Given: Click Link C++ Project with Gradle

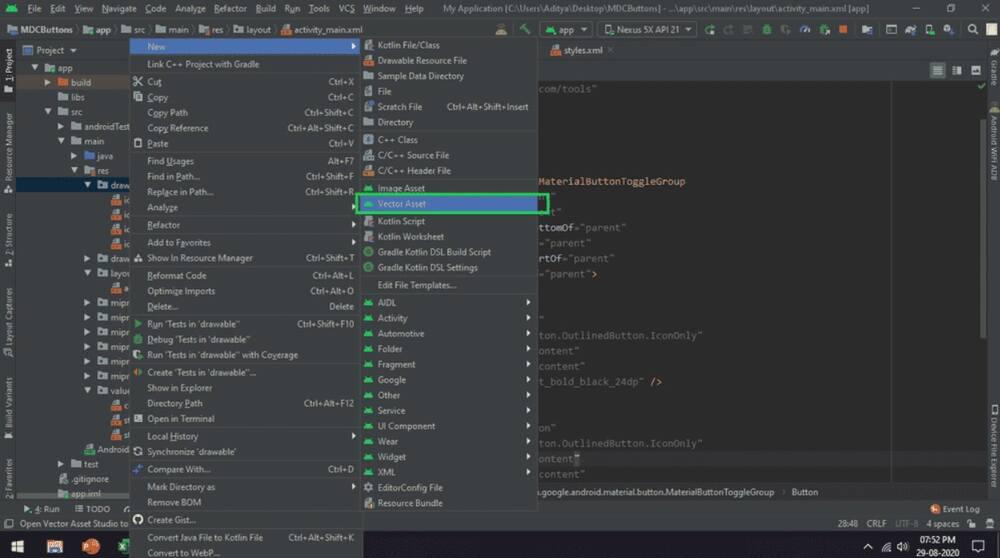Looking at the screenshot, I should tap(245, 64).
